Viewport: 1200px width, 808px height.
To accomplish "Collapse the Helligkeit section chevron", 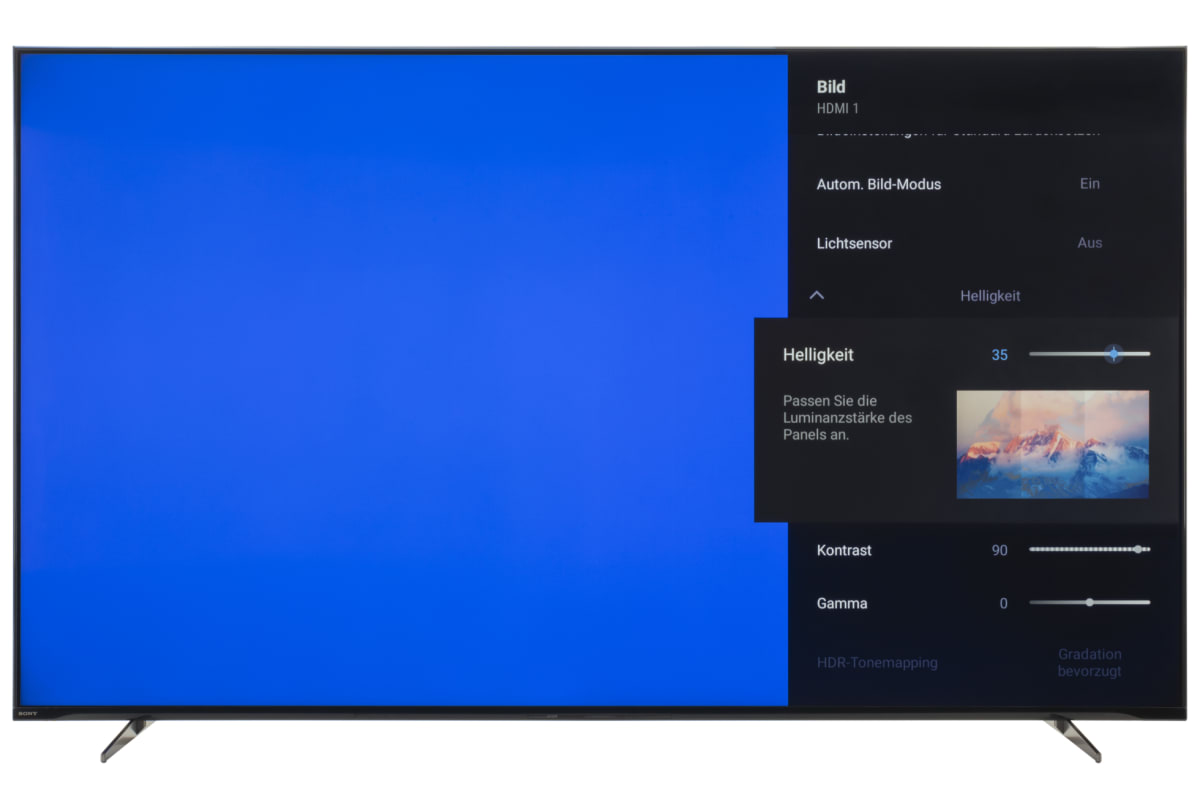I will (x=817, y=295).
